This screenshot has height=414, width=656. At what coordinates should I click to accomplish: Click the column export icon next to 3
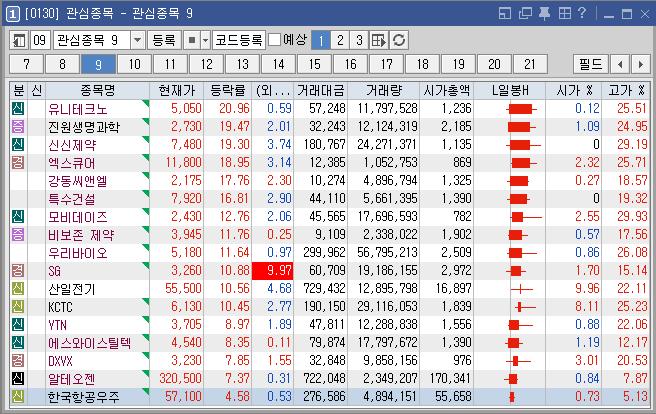[379, 41]
